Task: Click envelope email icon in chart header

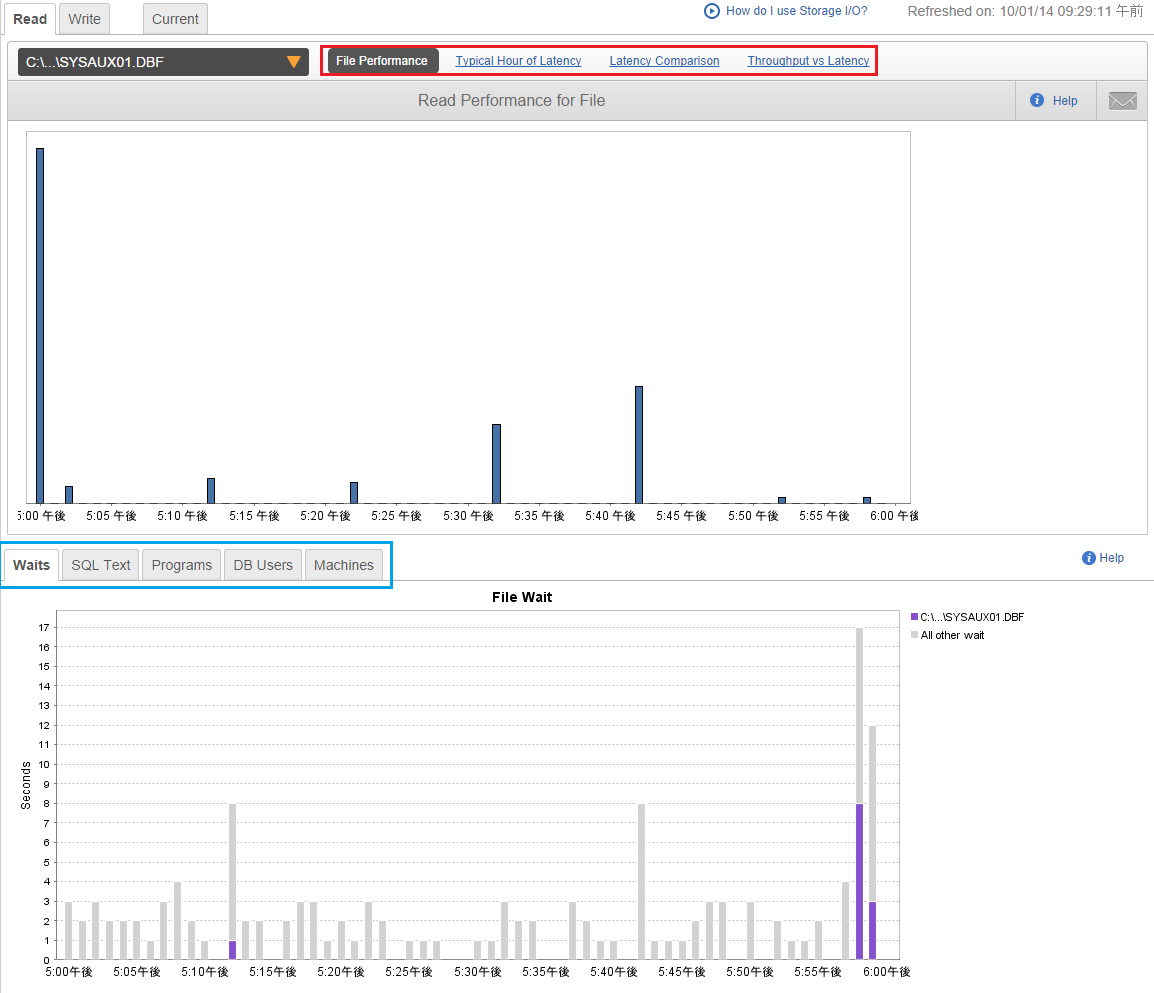Action: [x=1122, y=101]
